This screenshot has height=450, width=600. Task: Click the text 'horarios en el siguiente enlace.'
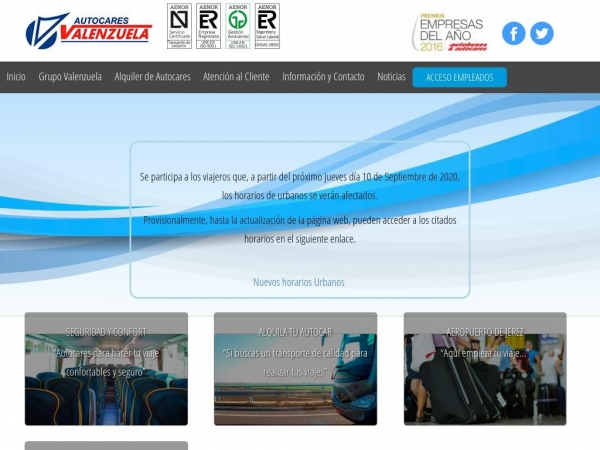(300, 239)
